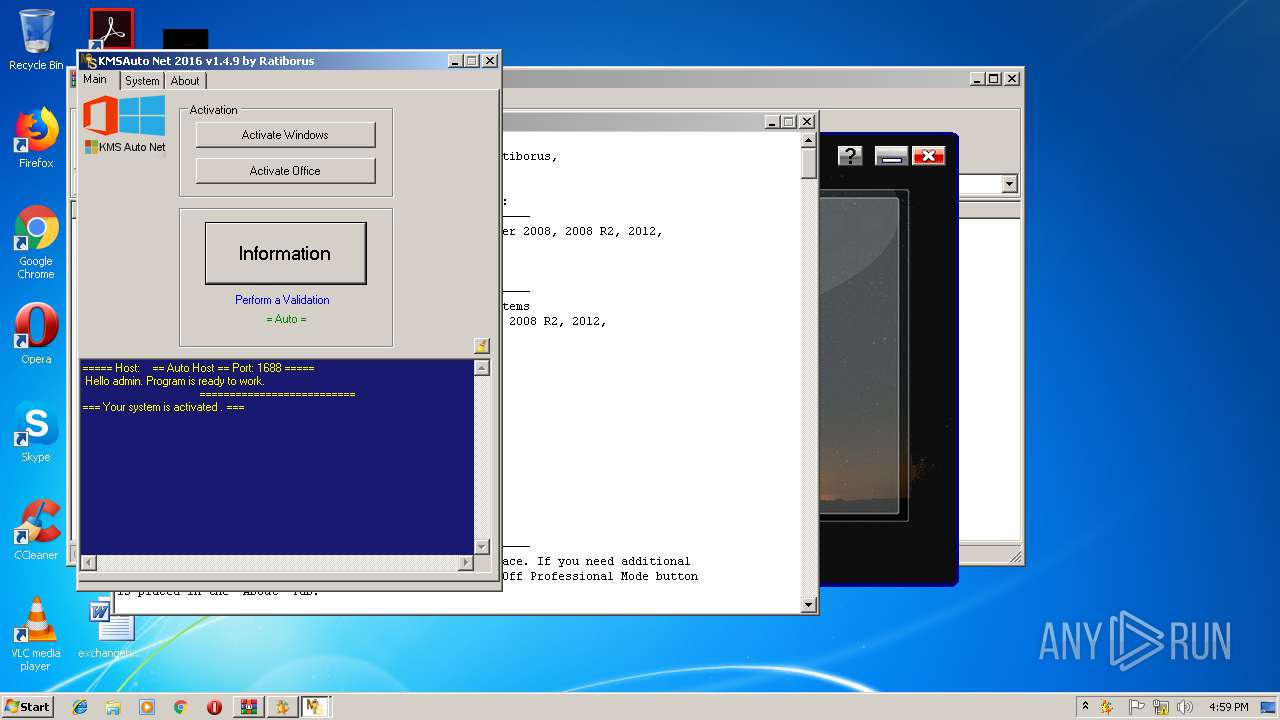Open Internet Explorer from taskbar
This screenshot has width=1280, height=720.
(x=80, y=707)
